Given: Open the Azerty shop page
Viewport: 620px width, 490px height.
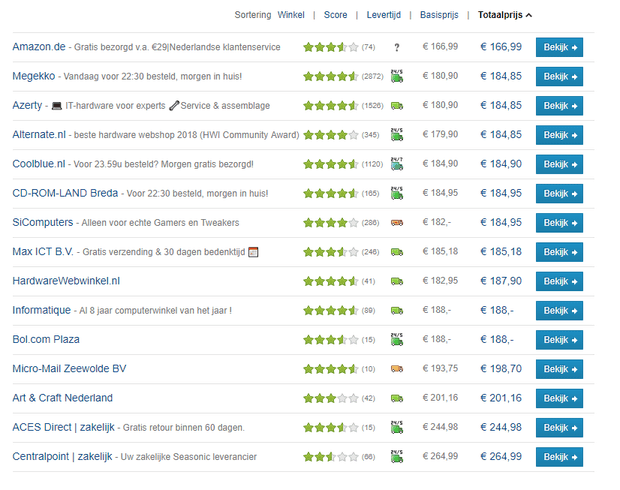Looking at the screenshot, I should [27, 105].
